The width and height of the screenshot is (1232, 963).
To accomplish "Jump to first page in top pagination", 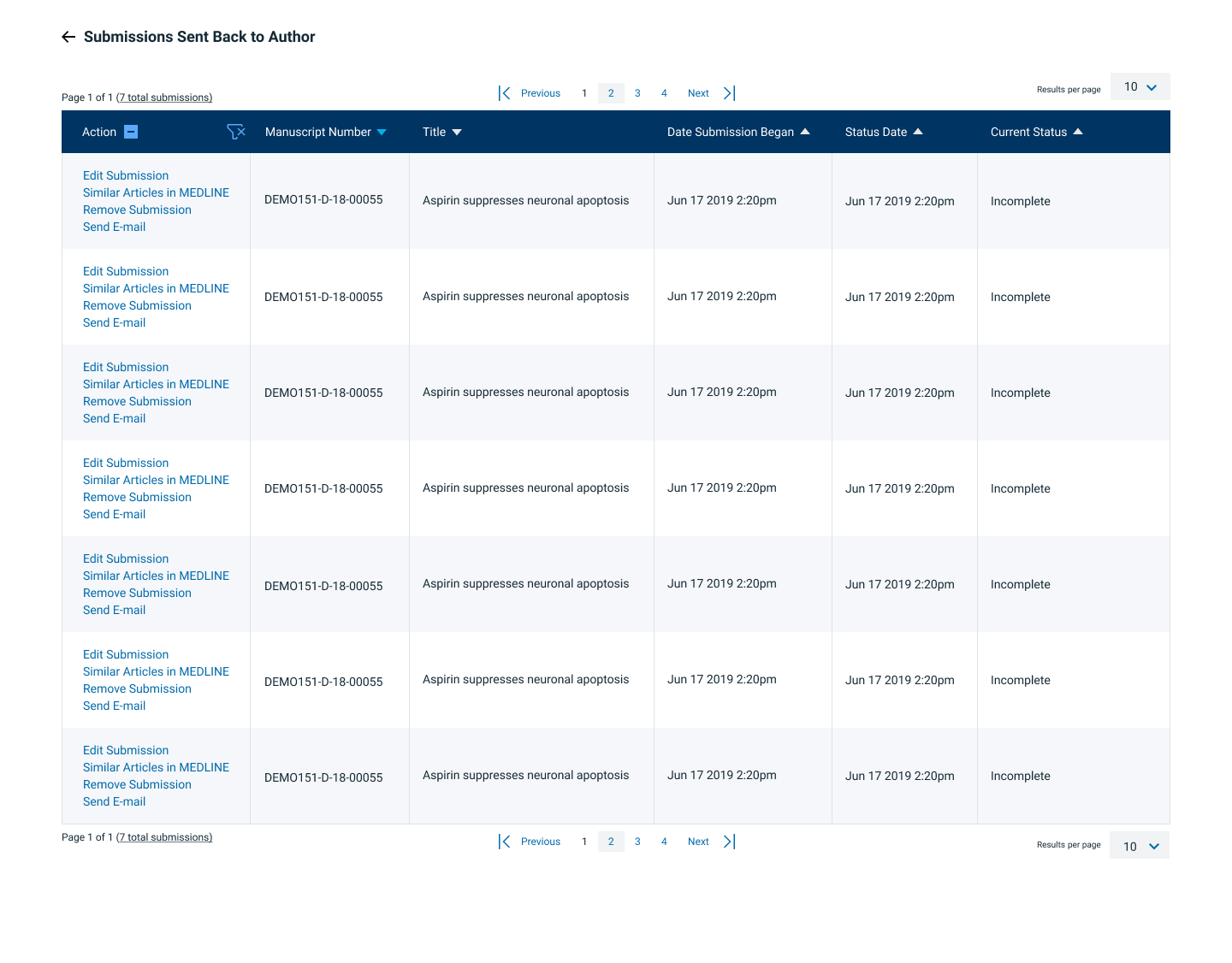I will coord(504,93).
